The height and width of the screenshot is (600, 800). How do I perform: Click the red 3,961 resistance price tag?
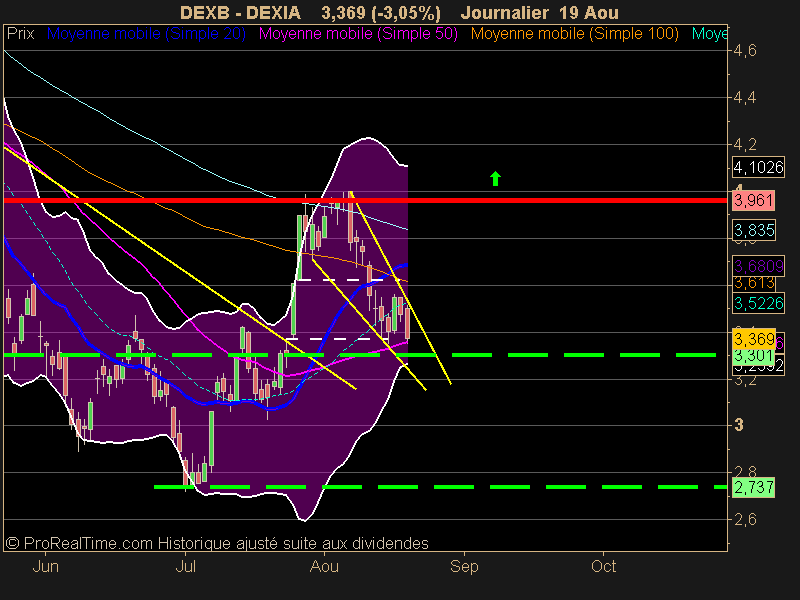(x=754, y=201)
